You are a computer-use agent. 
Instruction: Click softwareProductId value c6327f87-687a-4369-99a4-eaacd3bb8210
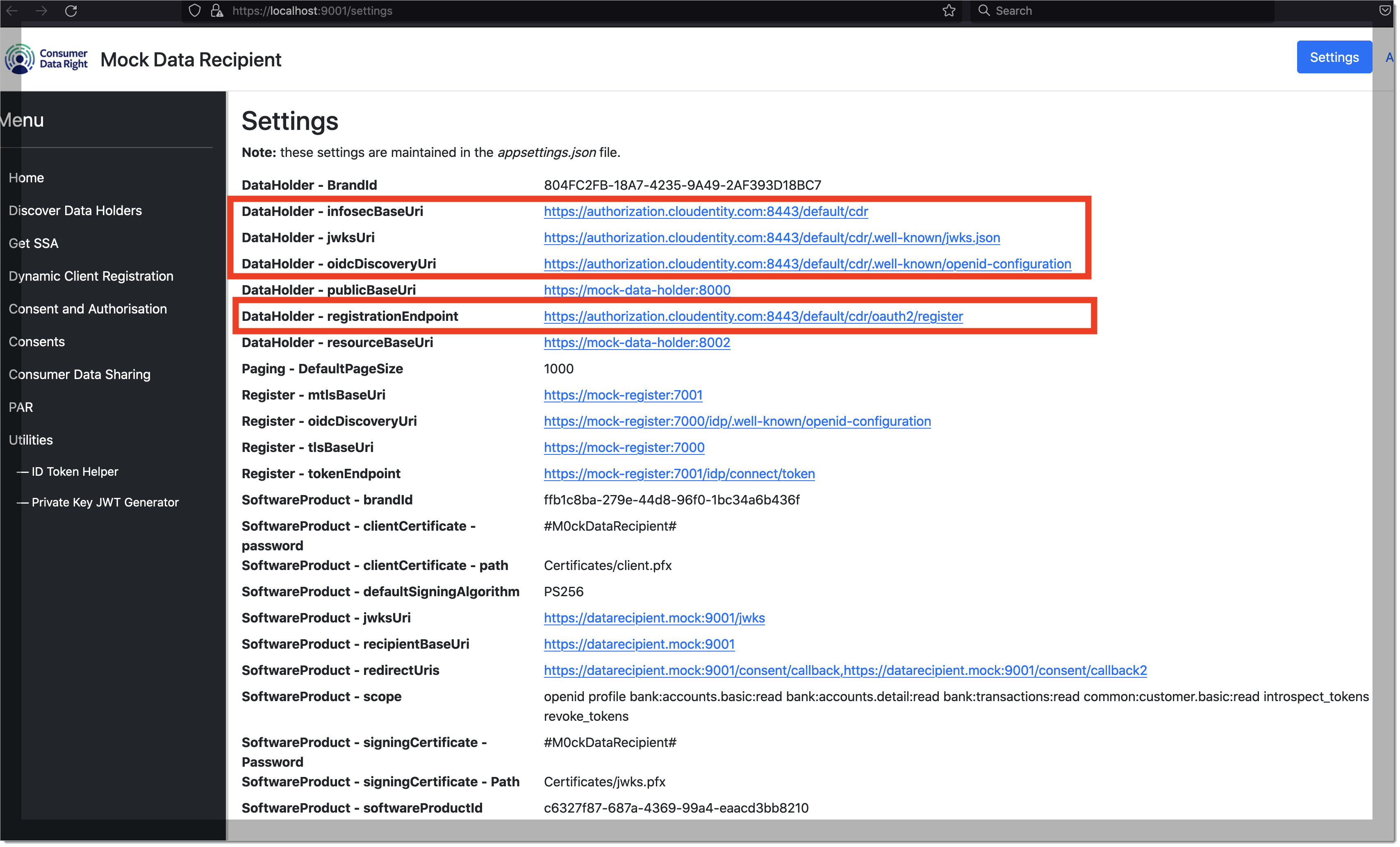tap(676, 808)
